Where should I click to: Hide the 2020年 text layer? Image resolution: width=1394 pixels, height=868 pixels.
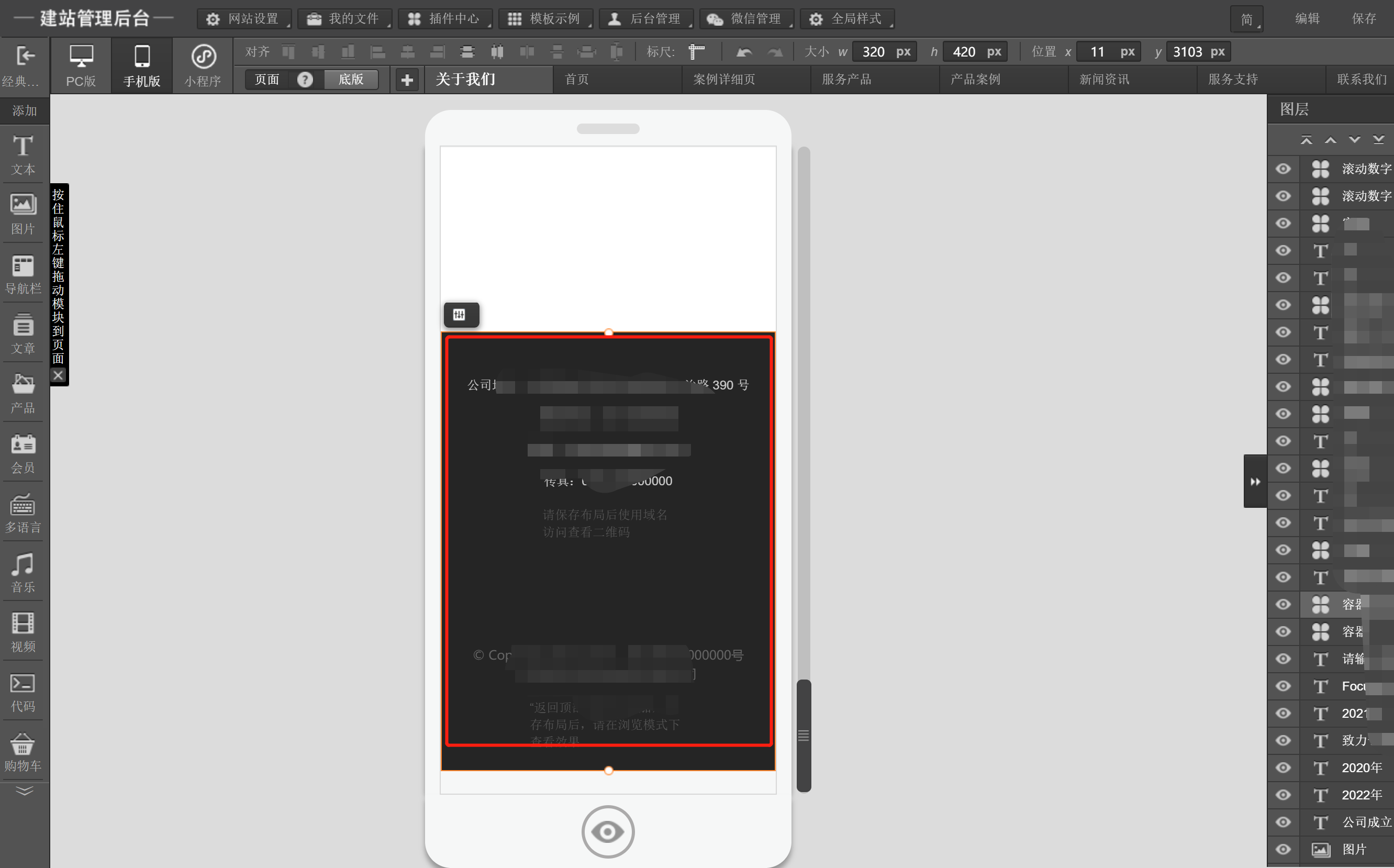pos(1283,767)
